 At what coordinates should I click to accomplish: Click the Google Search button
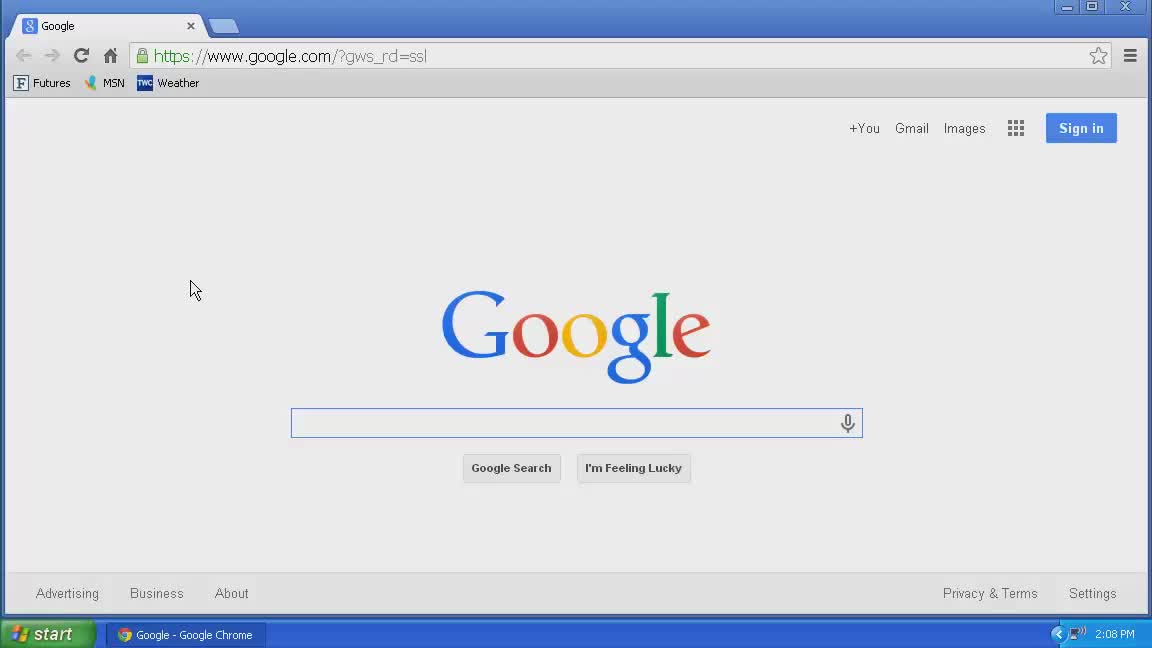click(x=511, y=468)
